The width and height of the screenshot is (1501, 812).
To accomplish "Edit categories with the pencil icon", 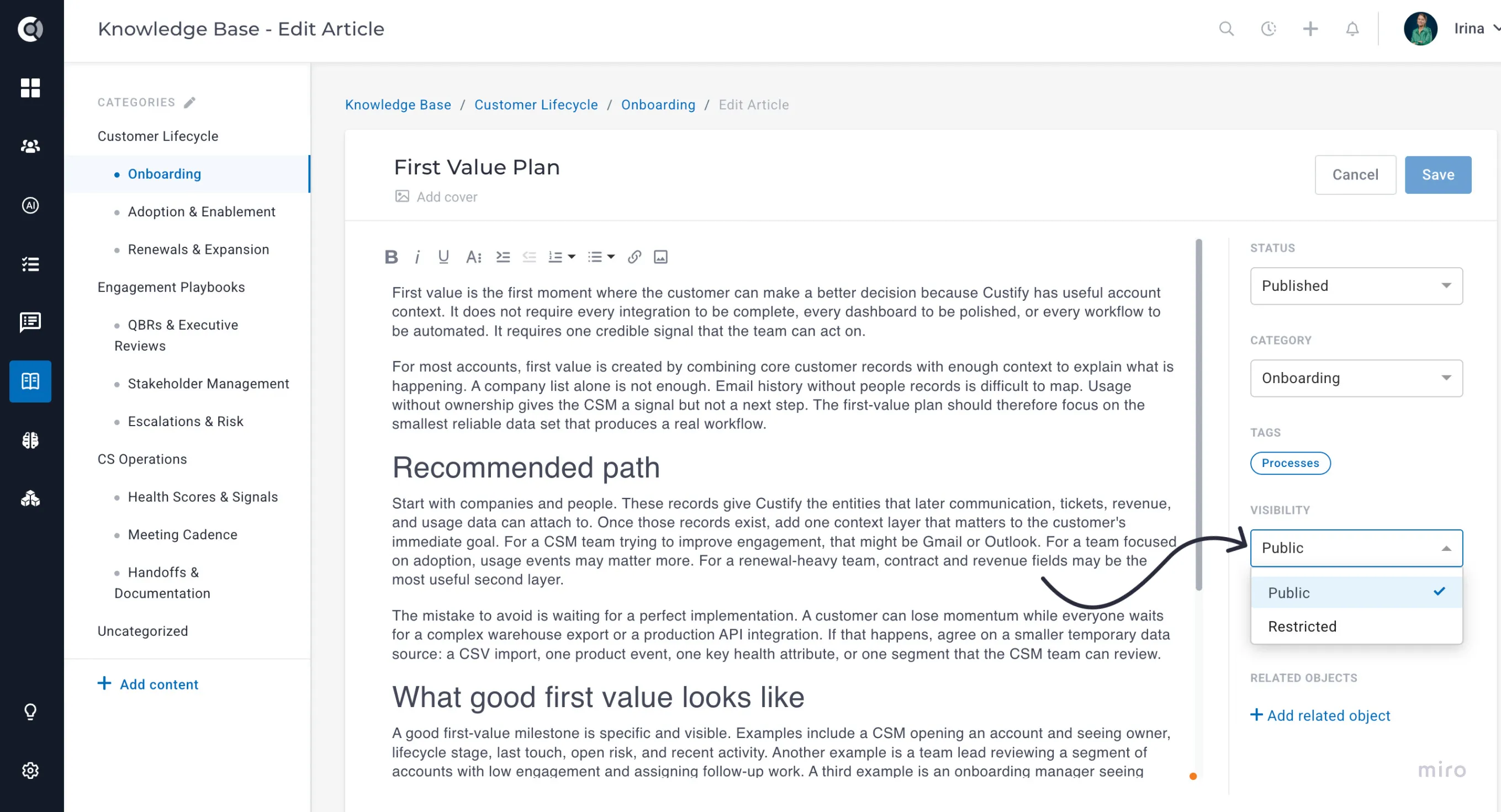I will click(189, 103).
